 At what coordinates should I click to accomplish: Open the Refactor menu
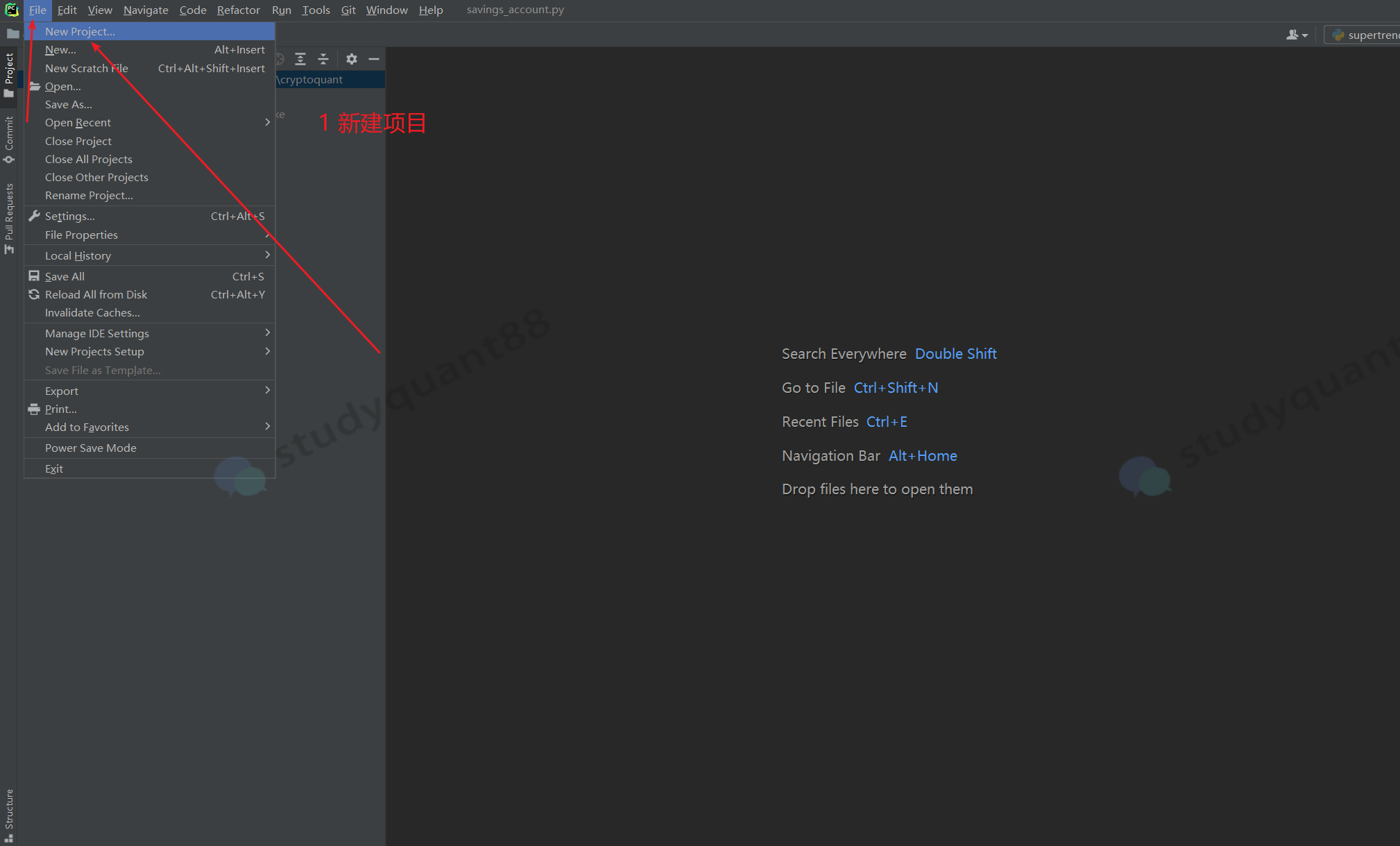point(238,10)
